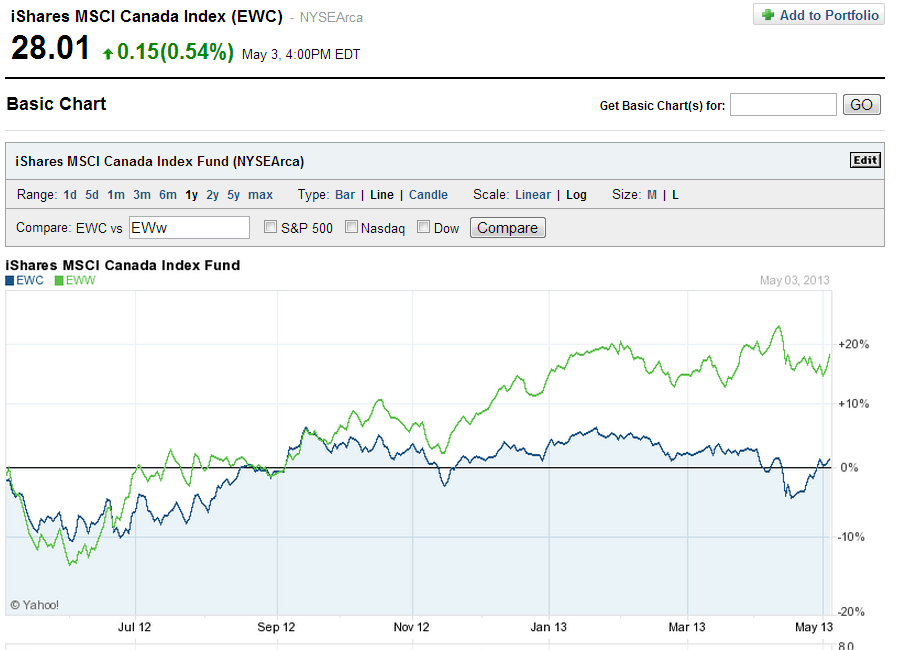
Task: Click the Jul 12 axis label
Action: 134,627
